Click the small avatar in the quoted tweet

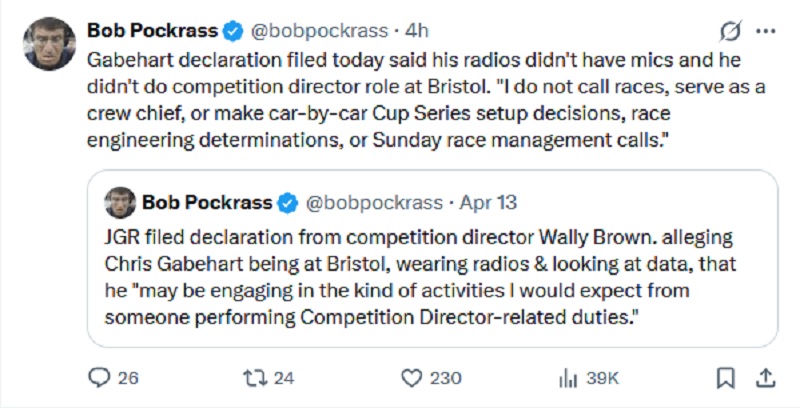pos(121,202)
